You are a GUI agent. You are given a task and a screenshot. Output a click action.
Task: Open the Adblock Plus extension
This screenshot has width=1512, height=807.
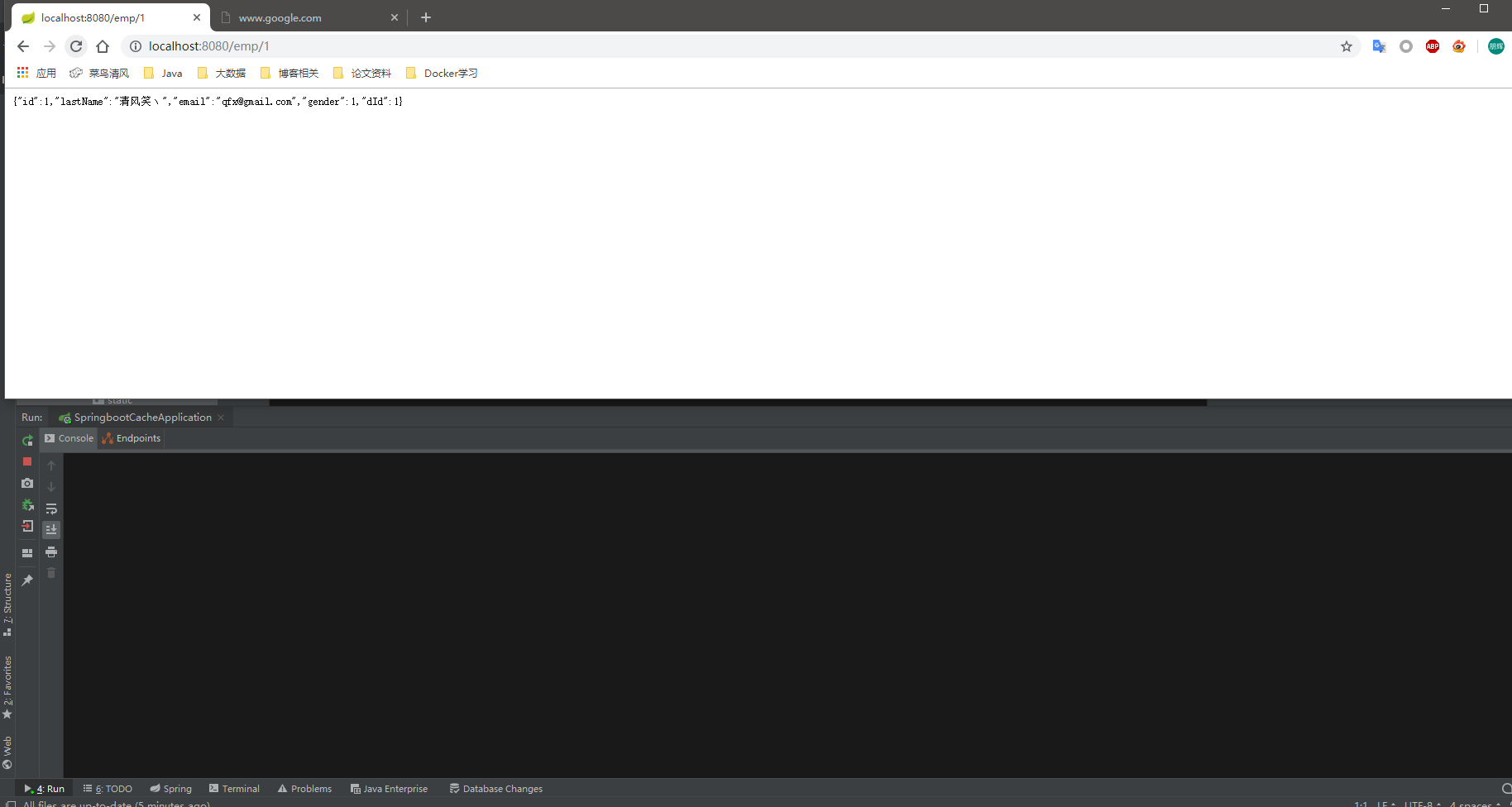pos(1433,46)
